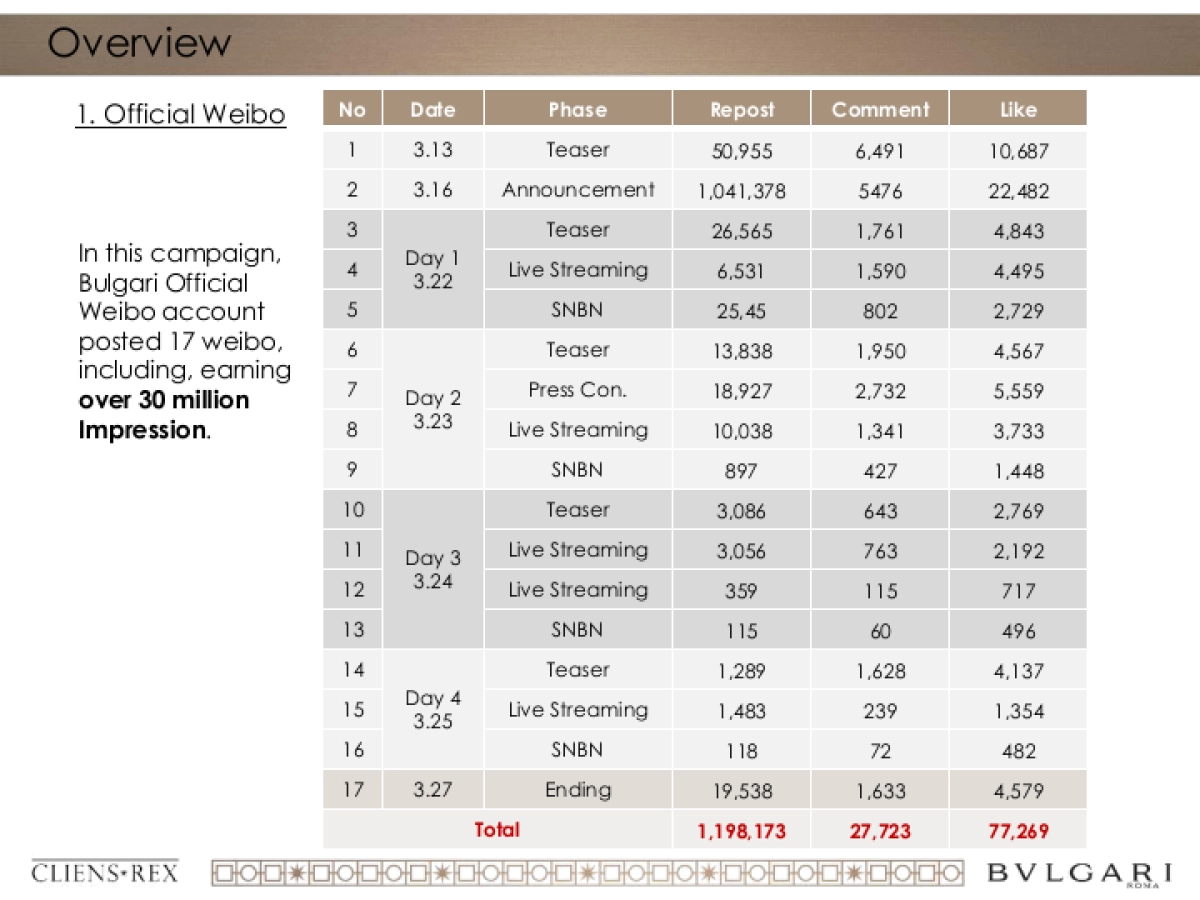This screenshot has height=900, width=1200.
Task: Select the bold 'over 30 million Impression' text
Action: pyautogui.click(x=164, y=415)
